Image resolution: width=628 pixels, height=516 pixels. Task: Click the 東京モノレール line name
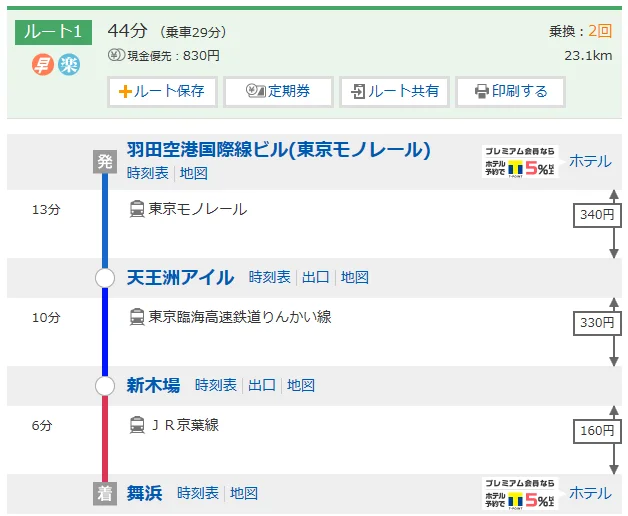coord(198,209)
